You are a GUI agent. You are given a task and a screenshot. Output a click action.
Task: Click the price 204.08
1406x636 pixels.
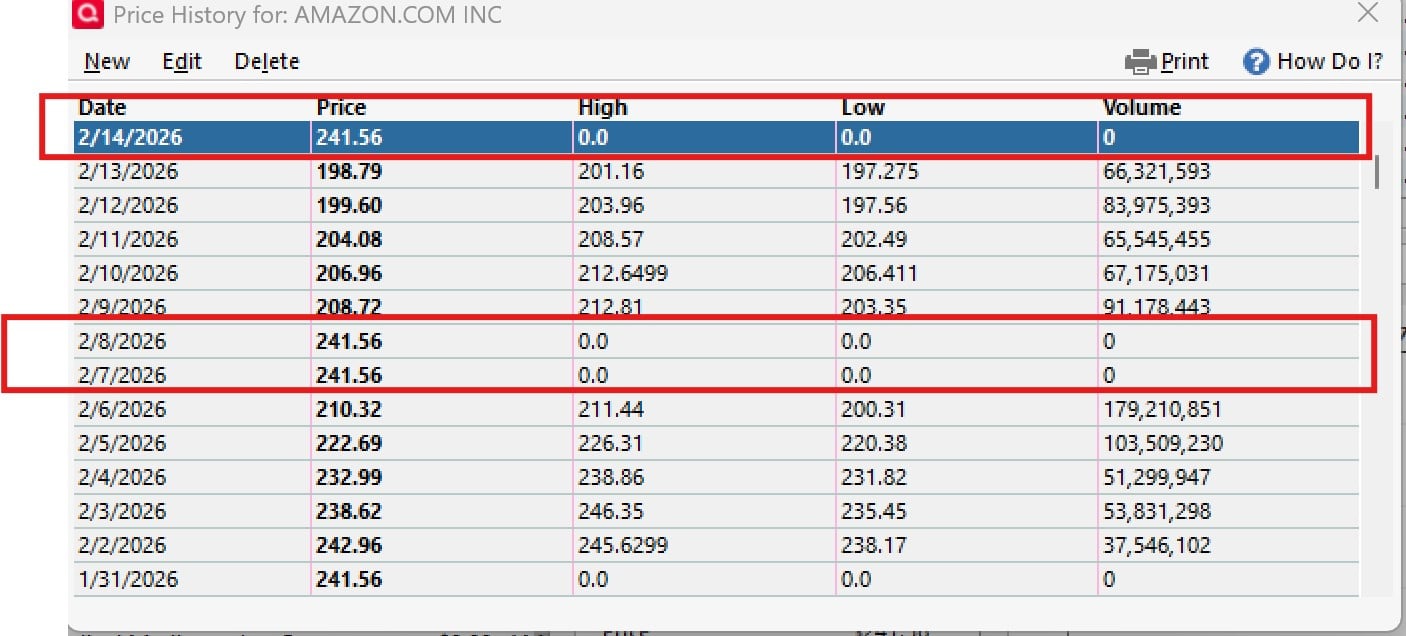click(349, 240)
